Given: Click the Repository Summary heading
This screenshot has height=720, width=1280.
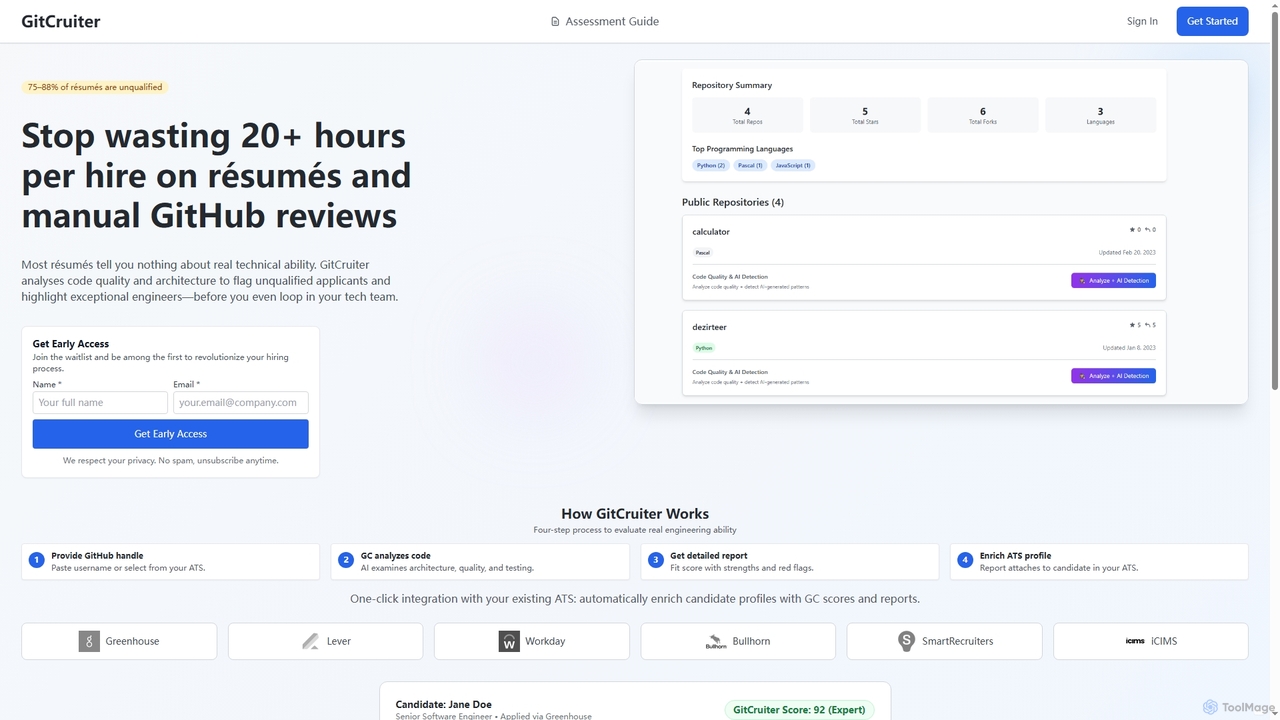Looking at the screenshot, I should [x=732, y=85].
